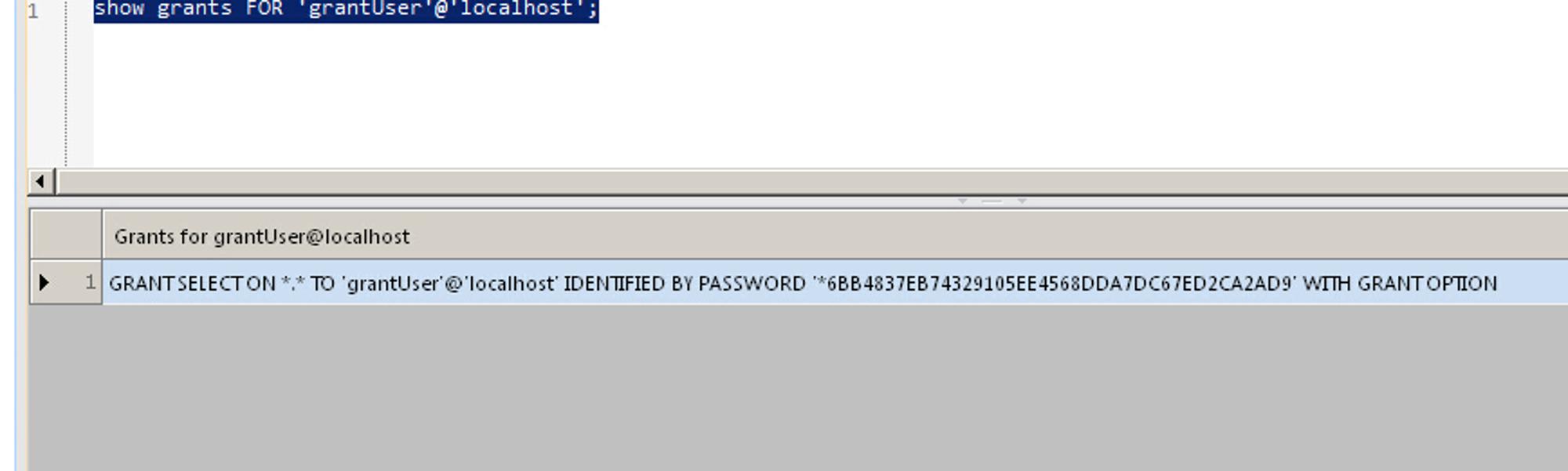
Task: Click the splitter's center dash grip
Action: [992, 201]
